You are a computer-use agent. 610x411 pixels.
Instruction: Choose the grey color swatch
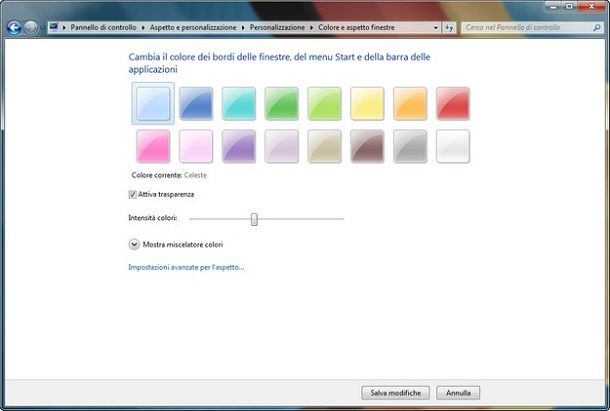click(410, 146)
